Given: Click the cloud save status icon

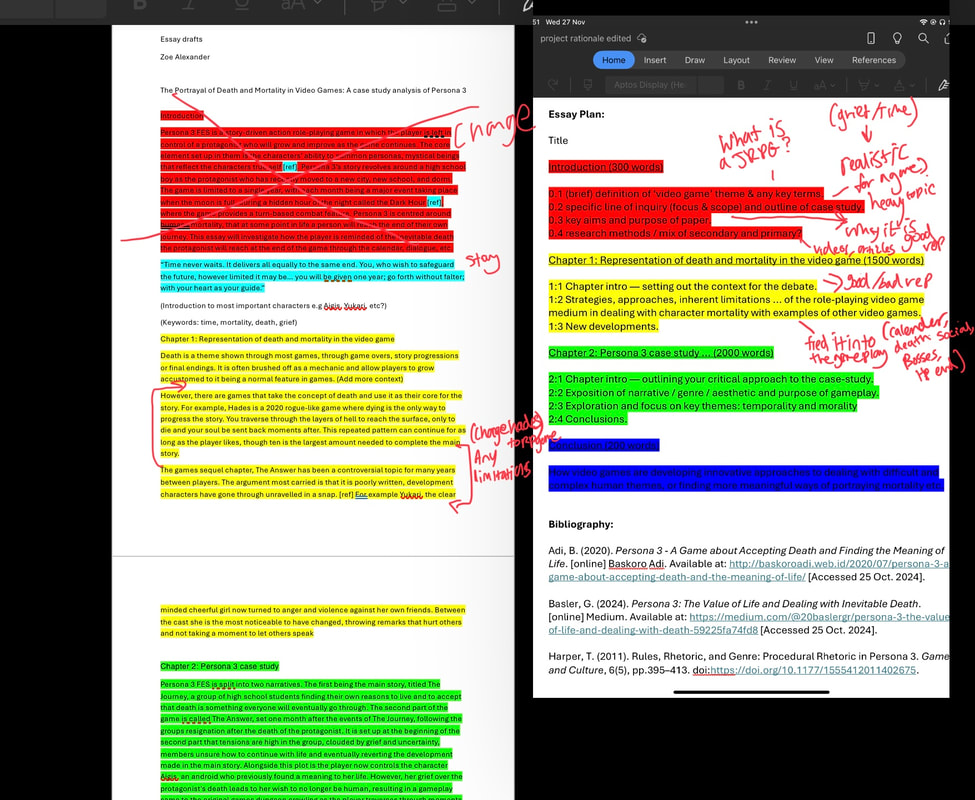Looking at the screenshot, I should point(641,38).
